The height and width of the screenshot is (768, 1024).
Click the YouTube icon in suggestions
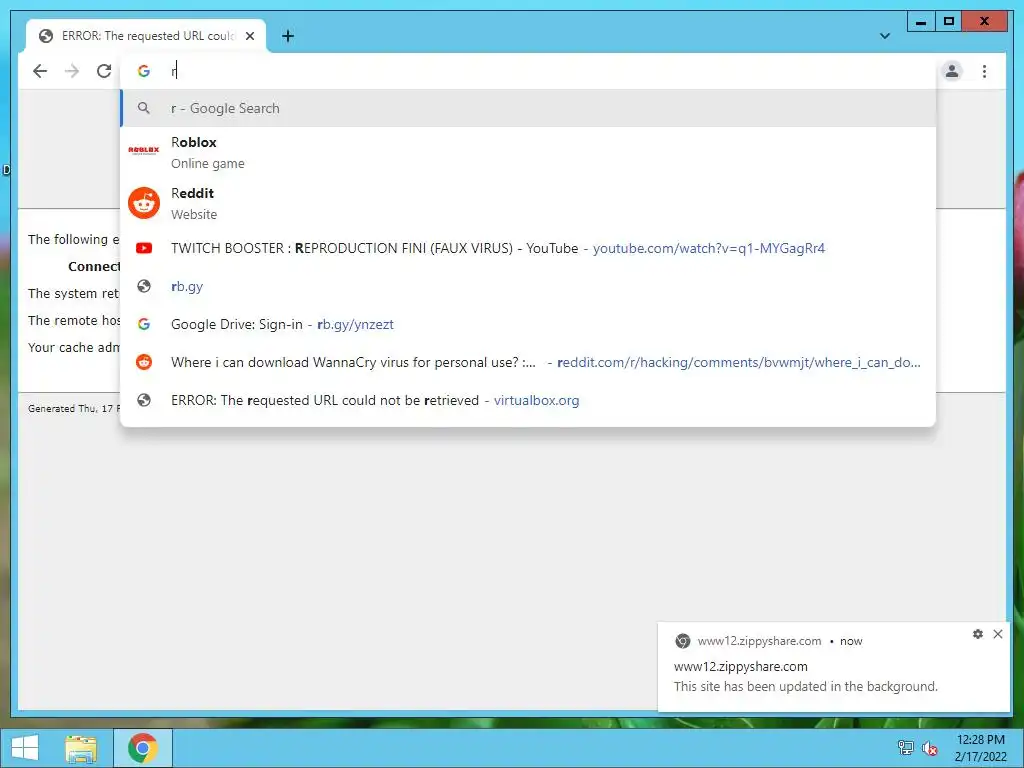point(144,248)
